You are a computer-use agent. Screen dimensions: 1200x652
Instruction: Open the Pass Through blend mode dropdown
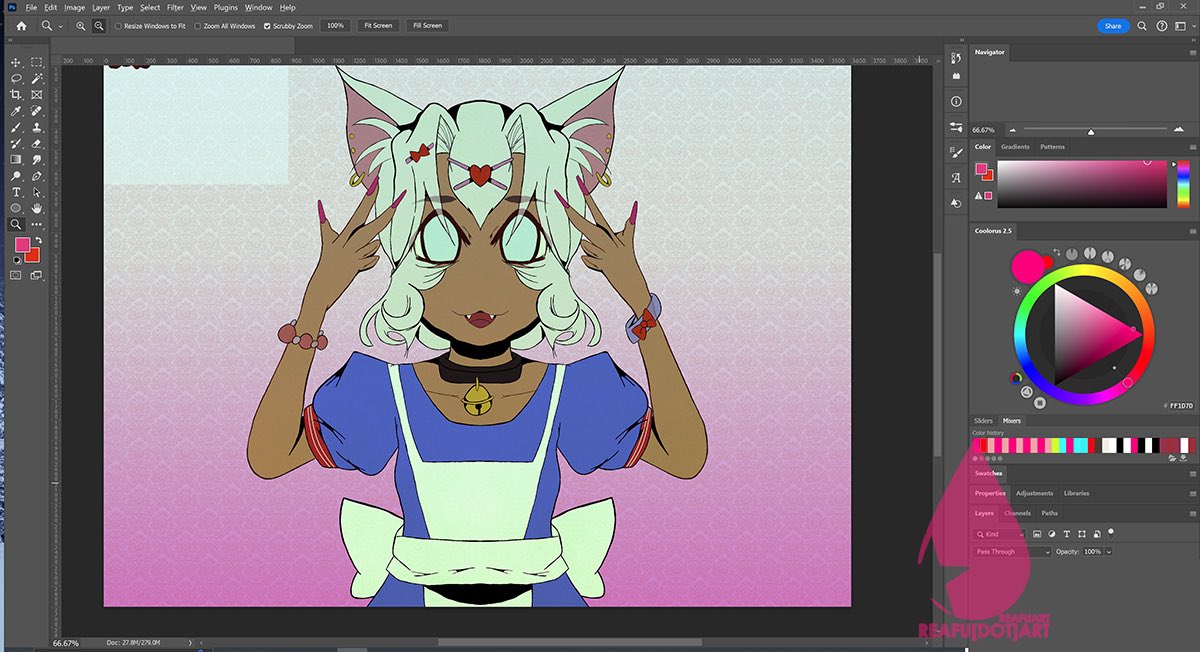[x=1012, y=552]
